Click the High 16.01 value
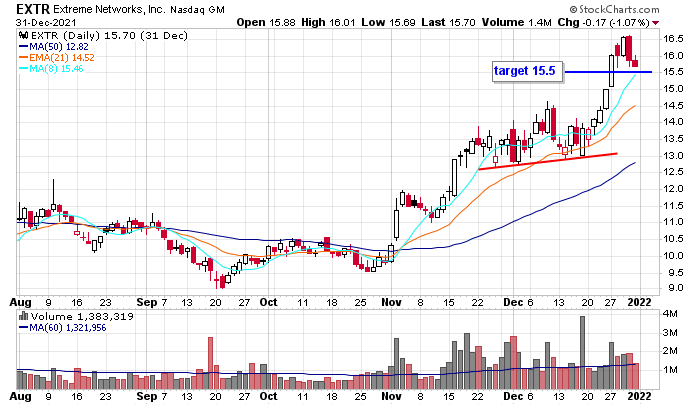Image resolution: width=700 pixels, height=405 pixels. [329, 22]
